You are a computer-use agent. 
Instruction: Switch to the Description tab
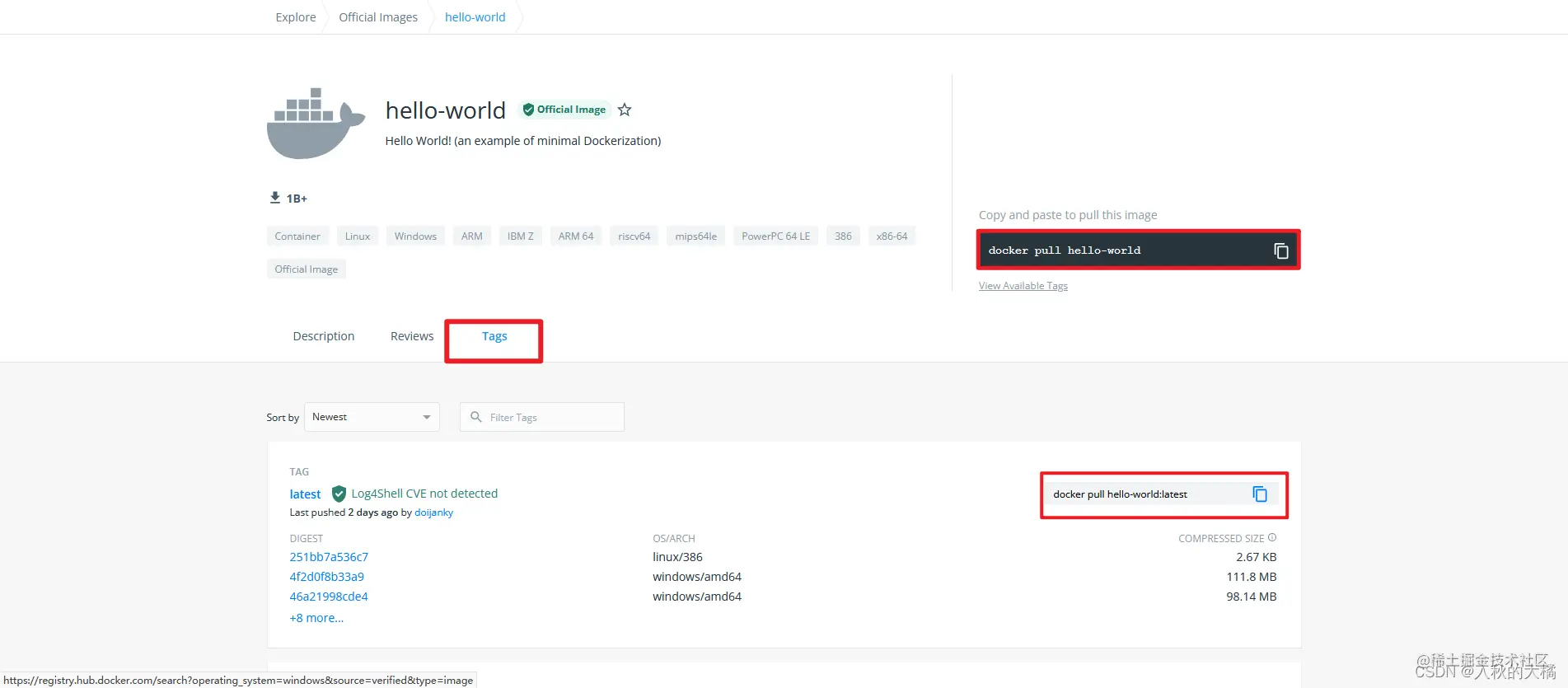[x=324, y=336]
